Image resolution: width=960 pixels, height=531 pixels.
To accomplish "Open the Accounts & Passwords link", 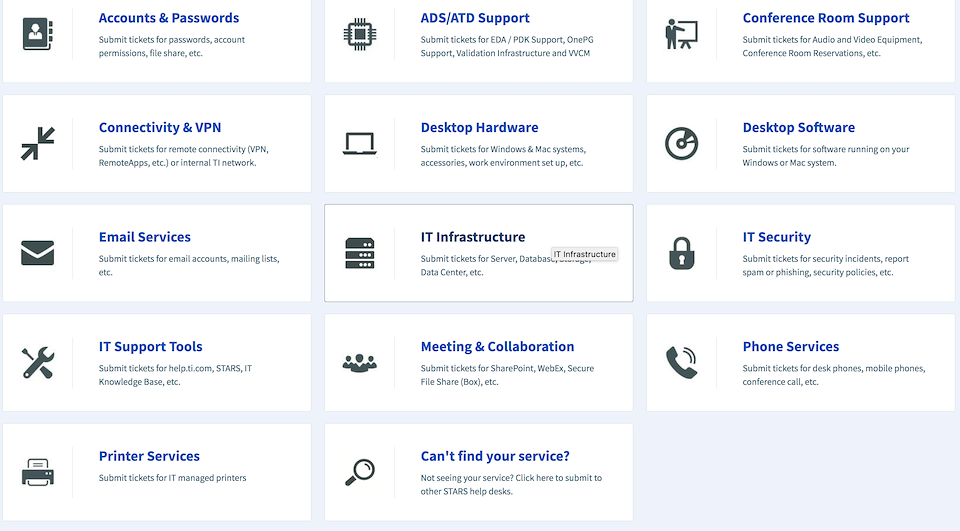I will point(168,18).
